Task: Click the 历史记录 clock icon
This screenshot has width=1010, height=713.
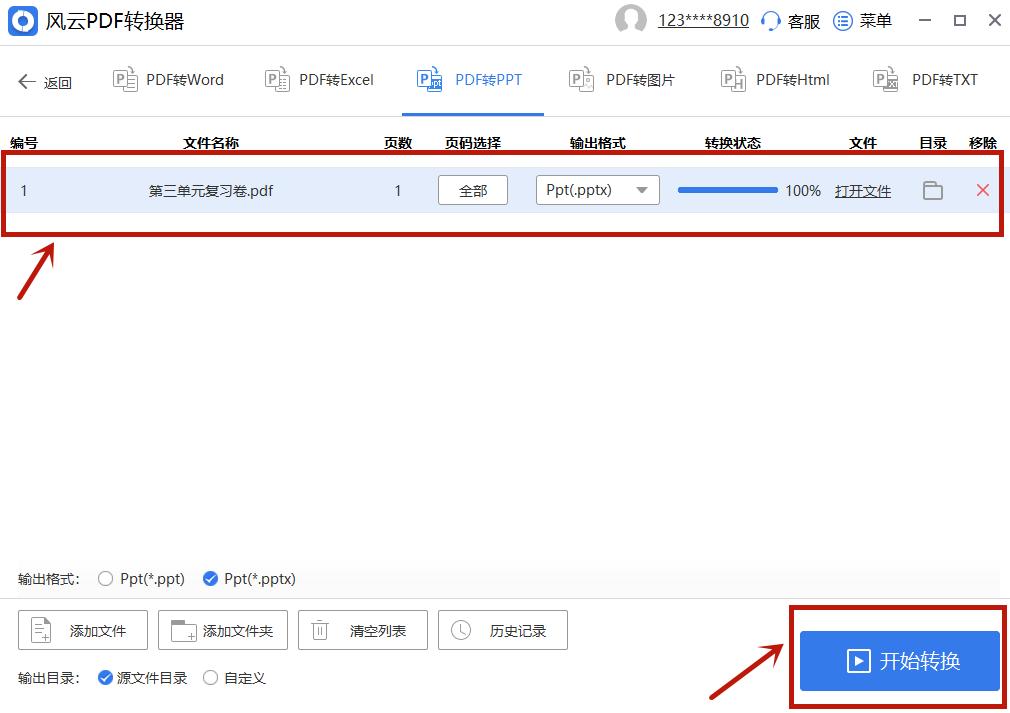Action: (459, 629)
